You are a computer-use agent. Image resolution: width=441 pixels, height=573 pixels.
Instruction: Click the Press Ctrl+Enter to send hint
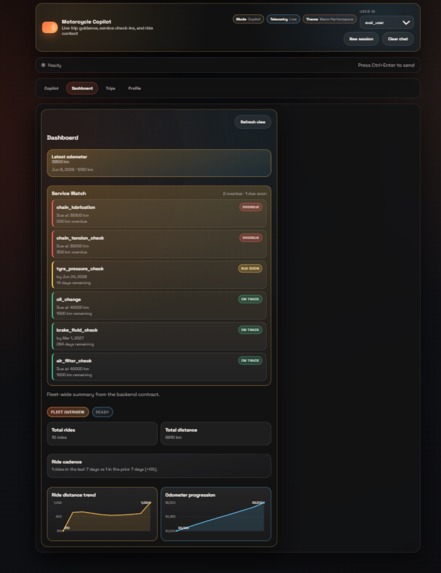[x=386, y=65]
